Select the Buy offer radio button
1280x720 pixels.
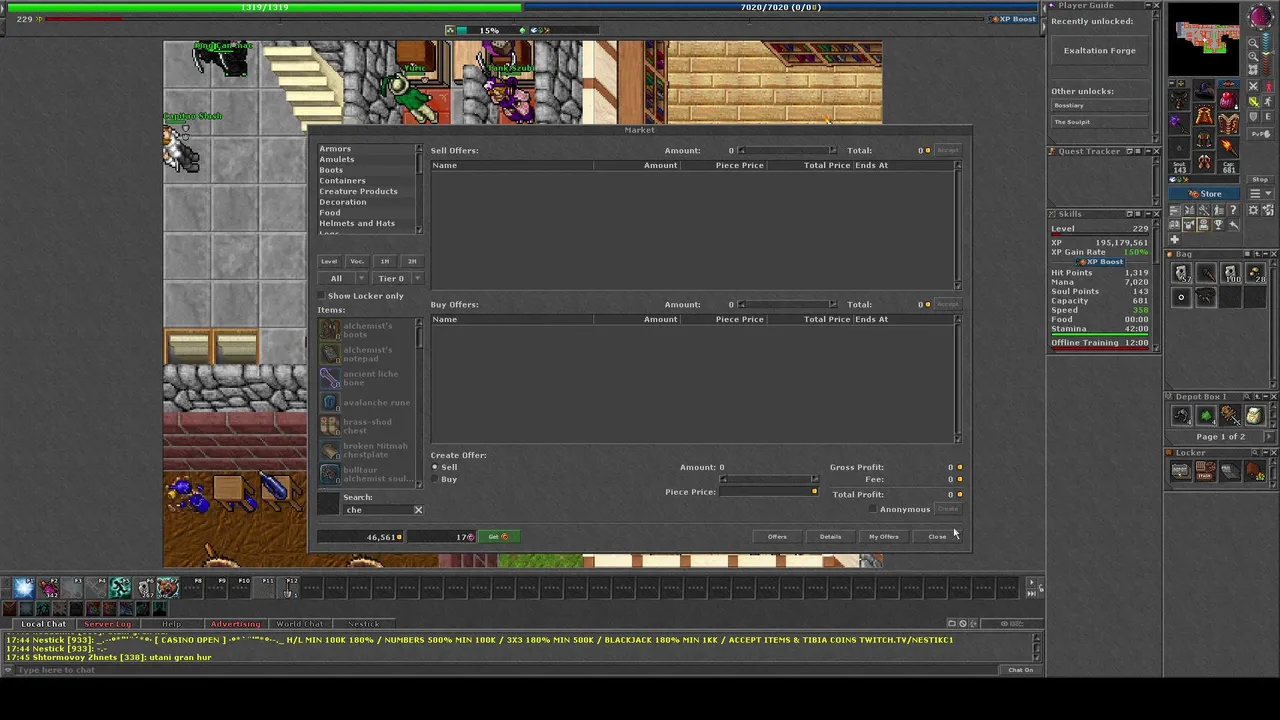pyautogui.click(x=435, y=479)
